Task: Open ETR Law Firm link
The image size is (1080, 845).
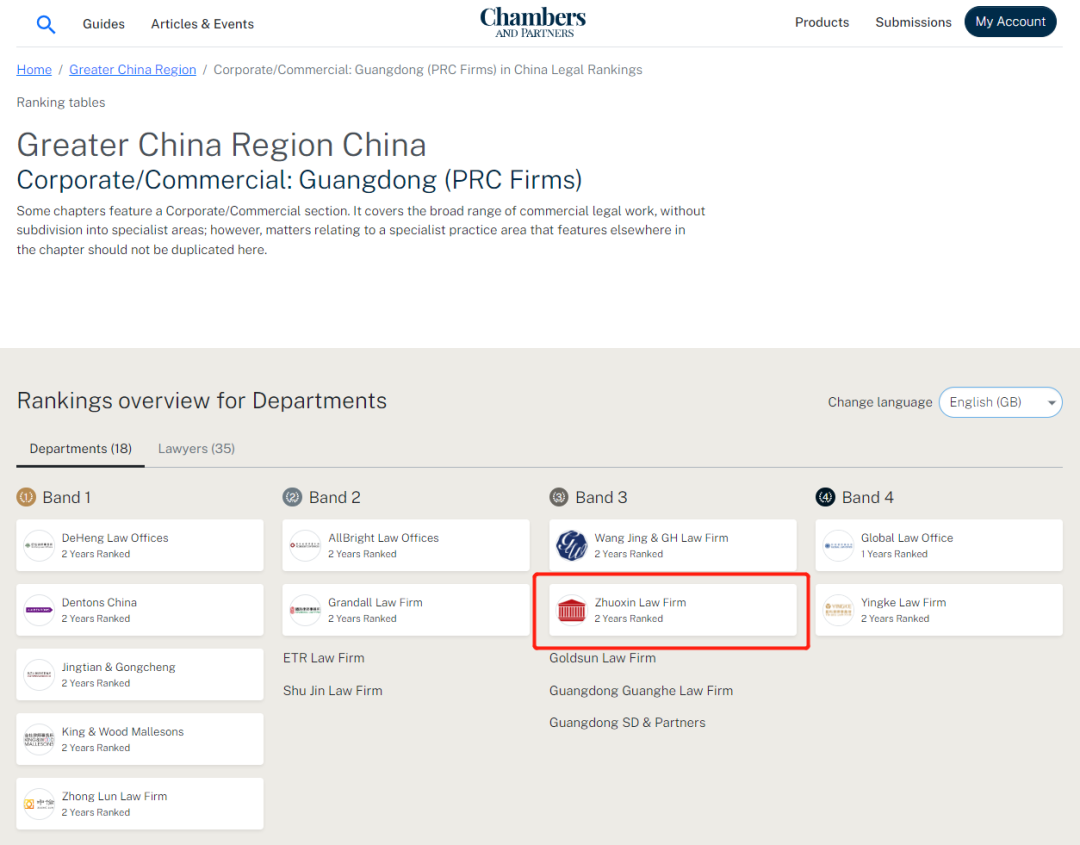Action: coord(324,658)
